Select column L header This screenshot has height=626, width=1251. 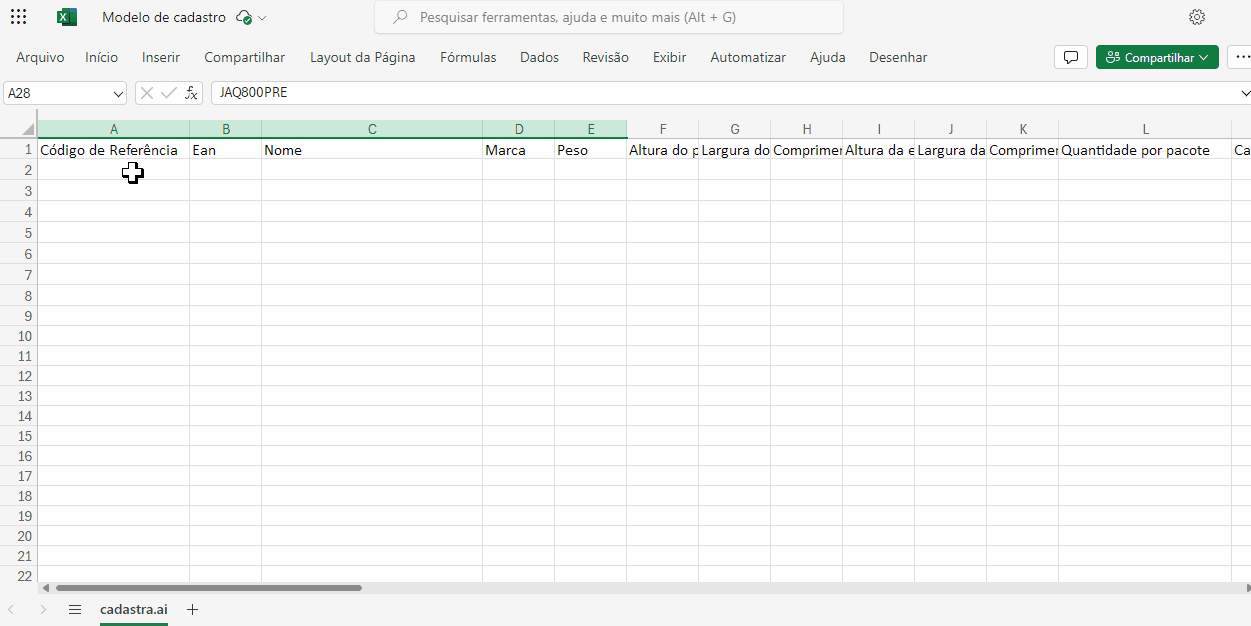1145,129
